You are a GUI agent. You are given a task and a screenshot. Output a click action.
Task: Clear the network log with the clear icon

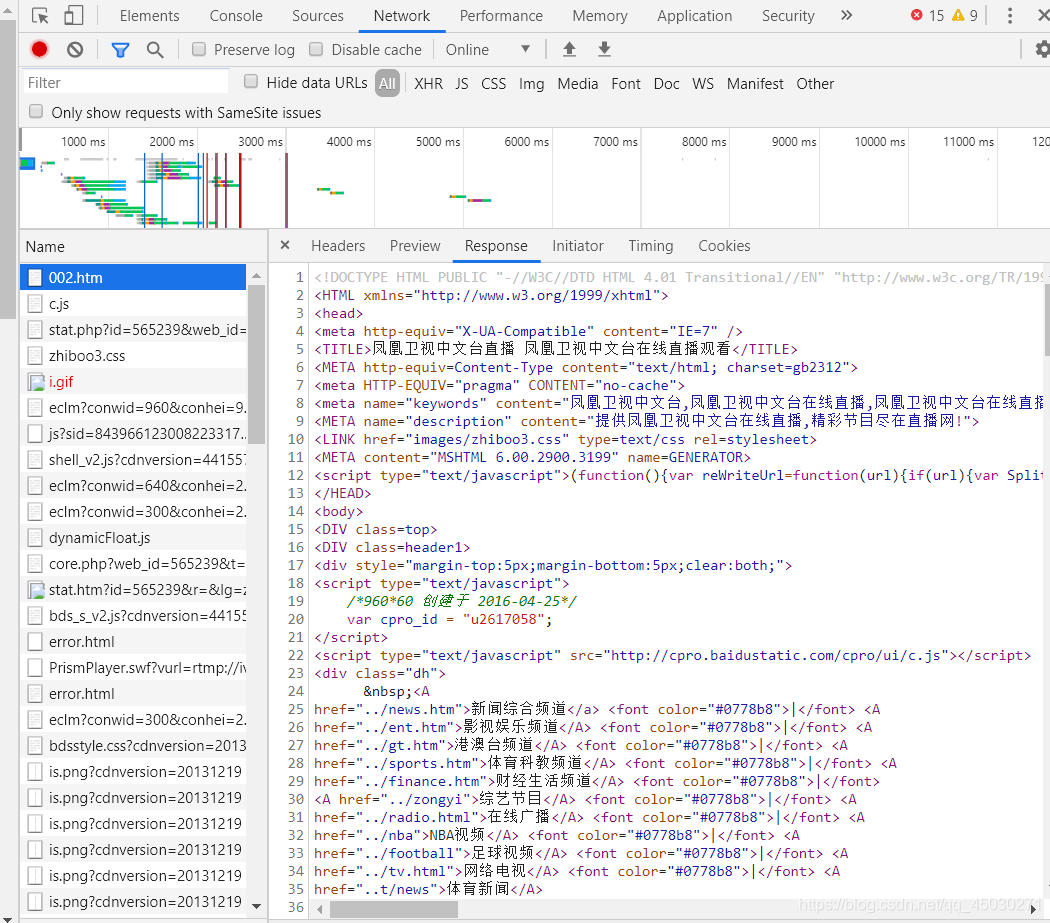[75, 50]
